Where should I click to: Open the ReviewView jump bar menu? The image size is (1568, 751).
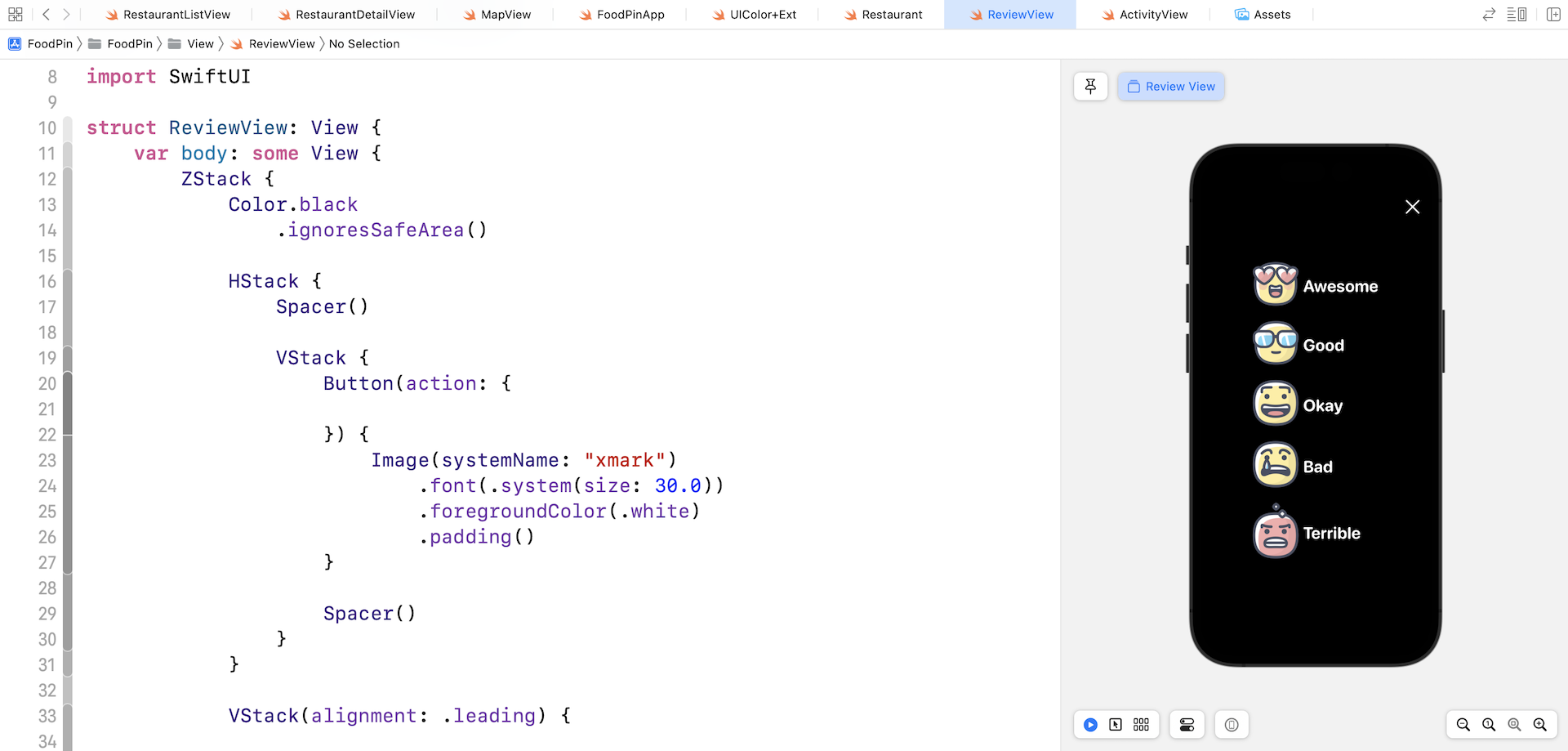(281, 43)
